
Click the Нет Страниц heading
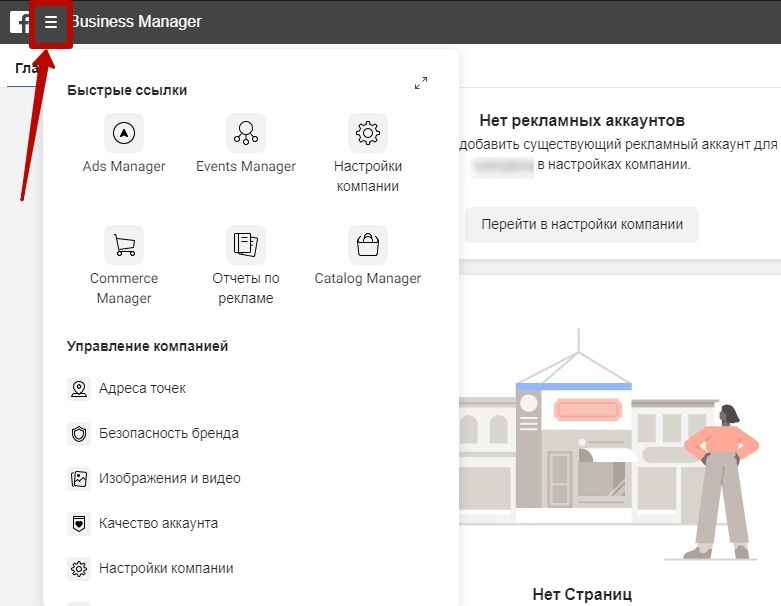point(582,594)
